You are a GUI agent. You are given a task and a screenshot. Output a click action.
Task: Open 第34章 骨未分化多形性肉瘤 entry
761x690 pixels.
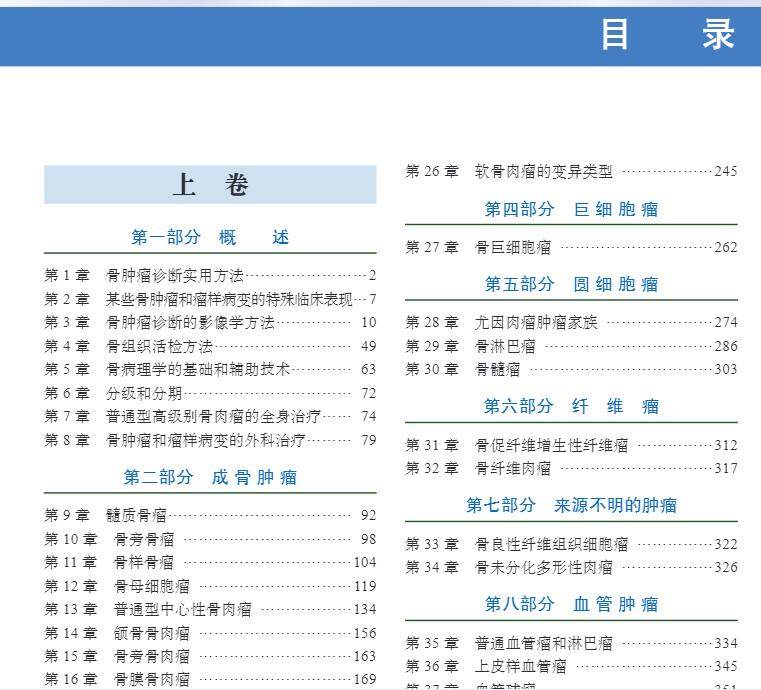pos(571,567)
